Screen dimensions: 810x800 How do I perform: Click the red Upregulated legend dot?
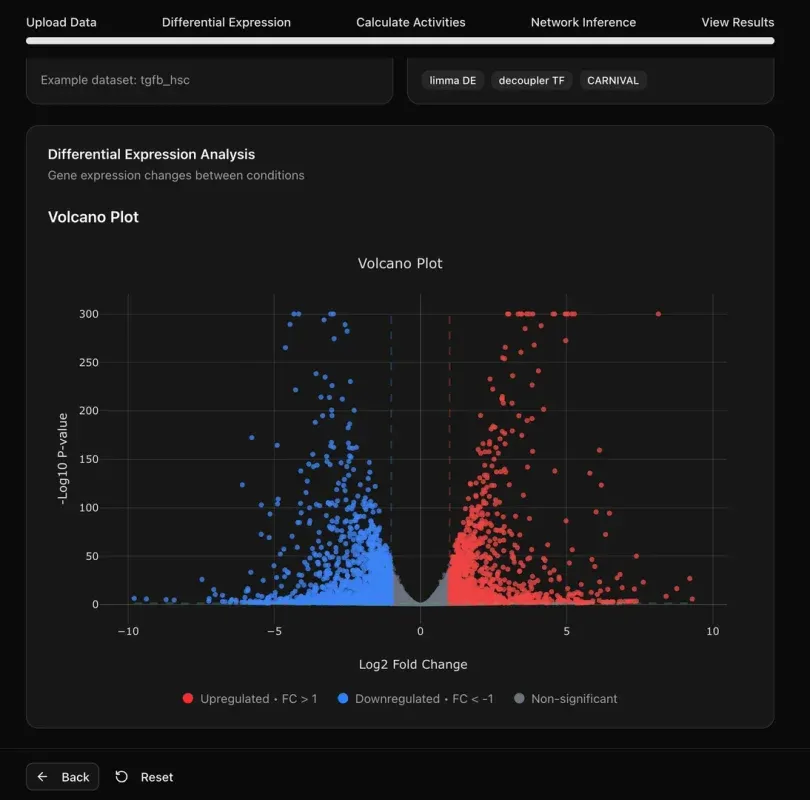point(186,698)
